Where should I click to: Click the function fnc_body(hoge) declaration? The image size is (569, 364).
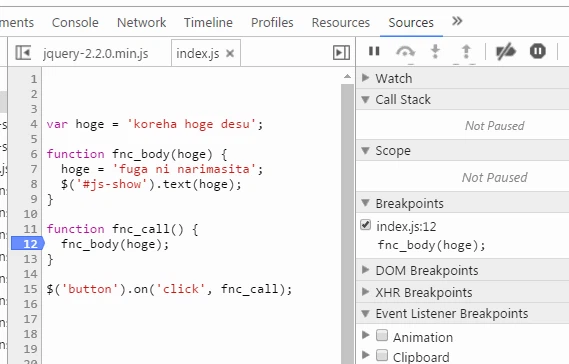tap(137, 154)
